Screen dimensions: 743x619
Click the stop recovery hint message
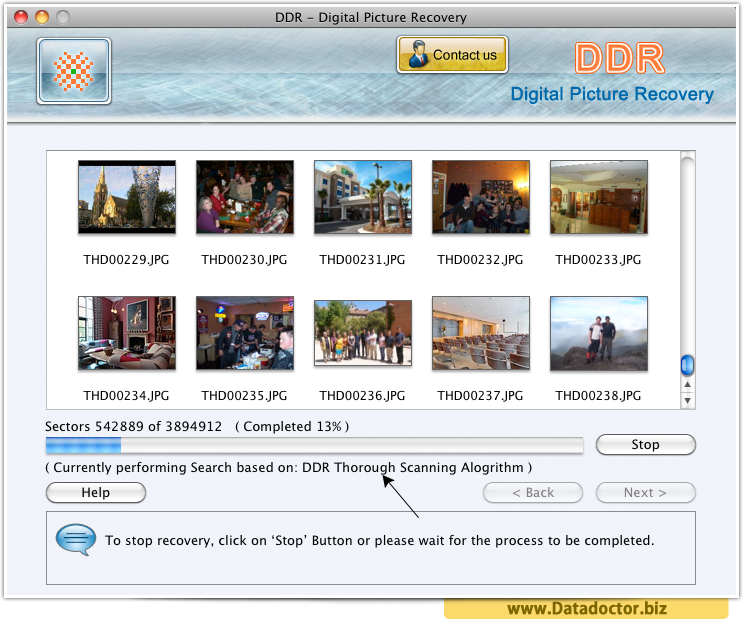(x=380, y=541)
